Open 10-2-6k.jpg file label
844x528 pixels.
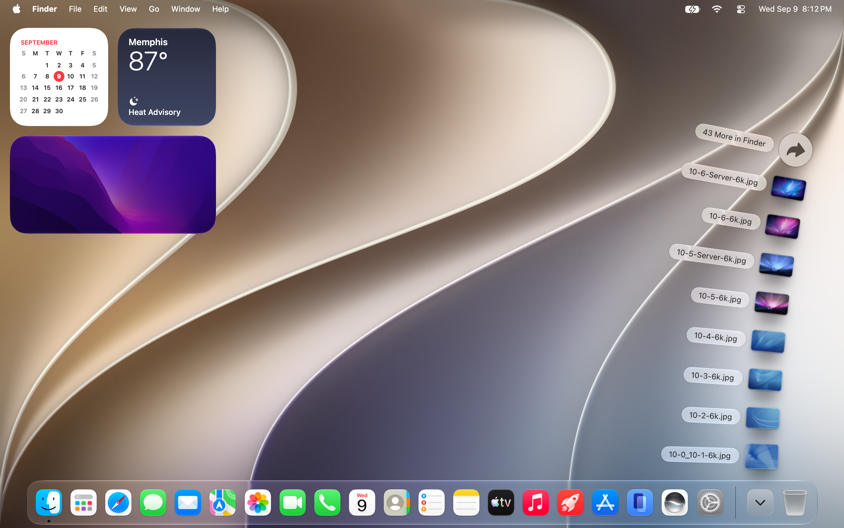click(711, 416)
